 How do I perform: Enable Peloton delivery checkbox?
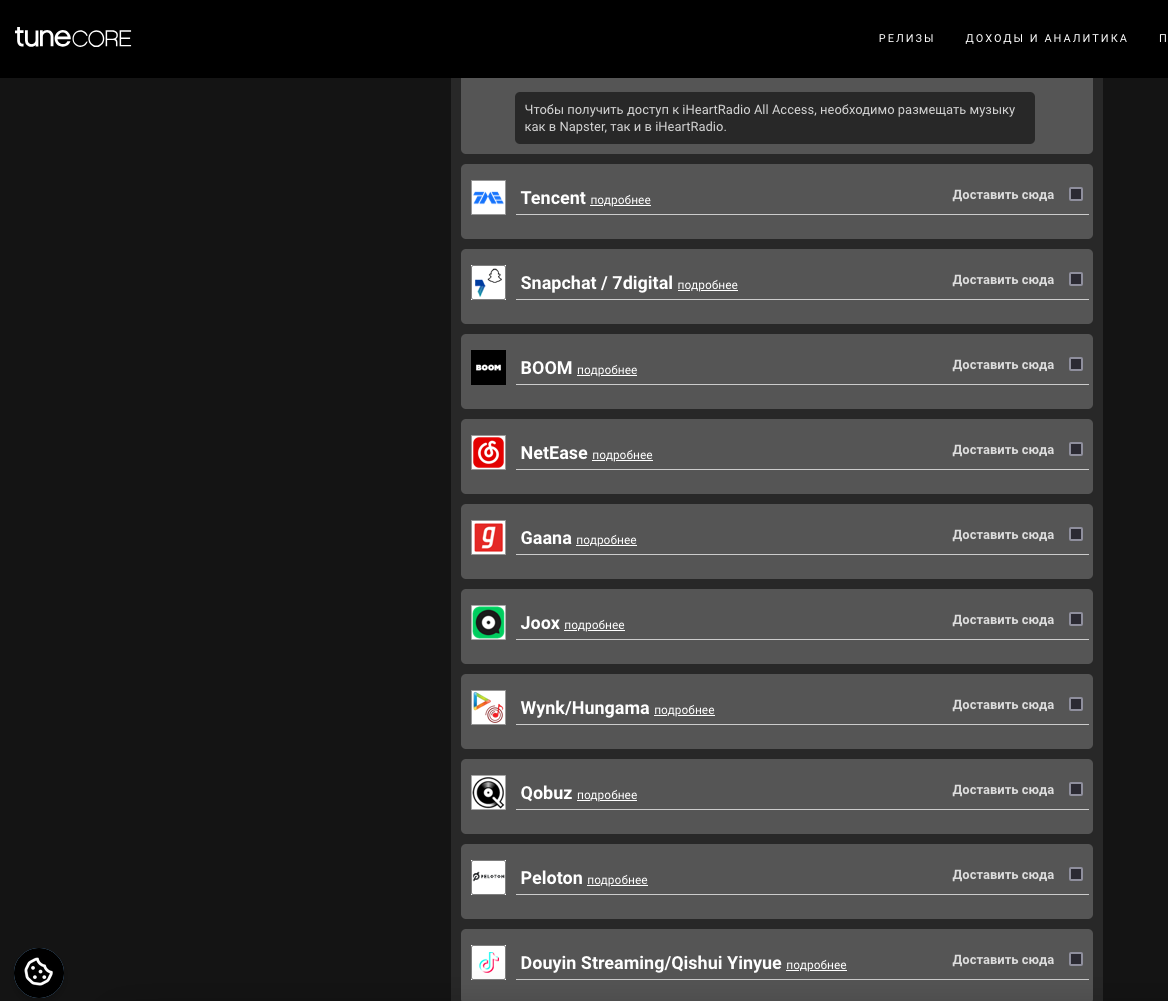pyautogui.click(x=1076, y=873)
